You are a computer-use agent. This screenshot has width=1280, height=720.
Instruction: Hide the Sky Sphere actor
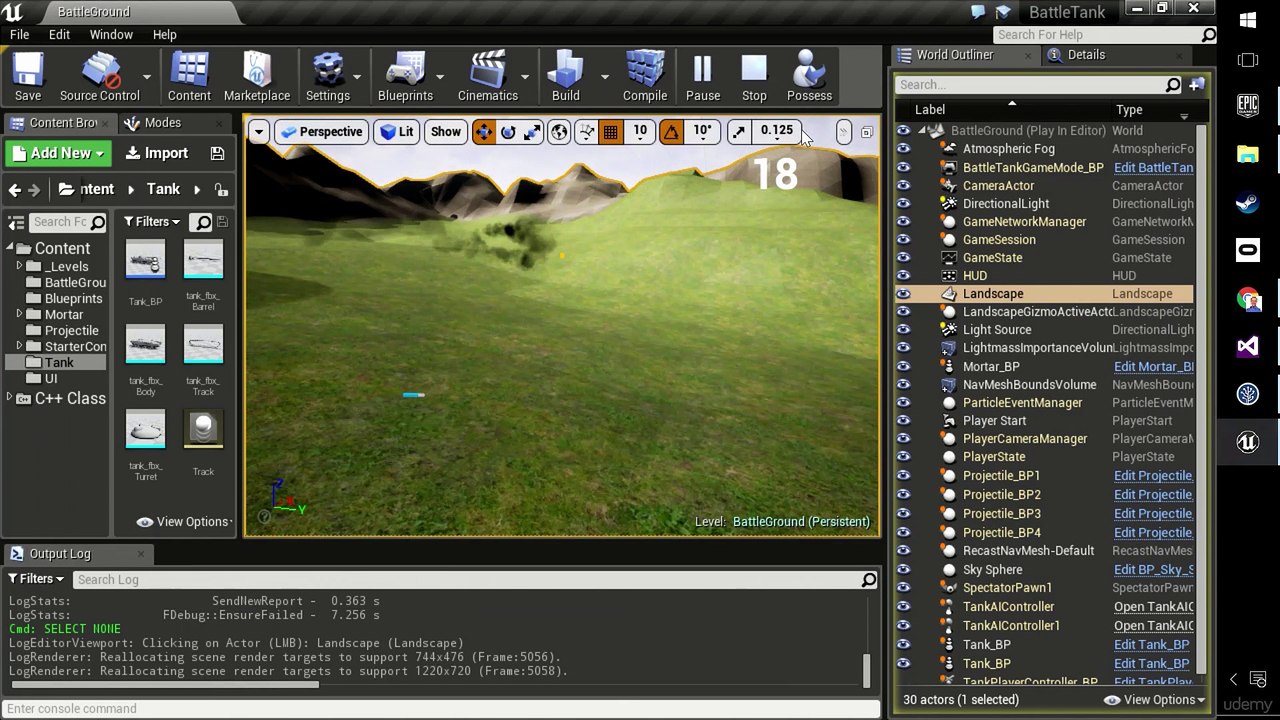point(904,570)
